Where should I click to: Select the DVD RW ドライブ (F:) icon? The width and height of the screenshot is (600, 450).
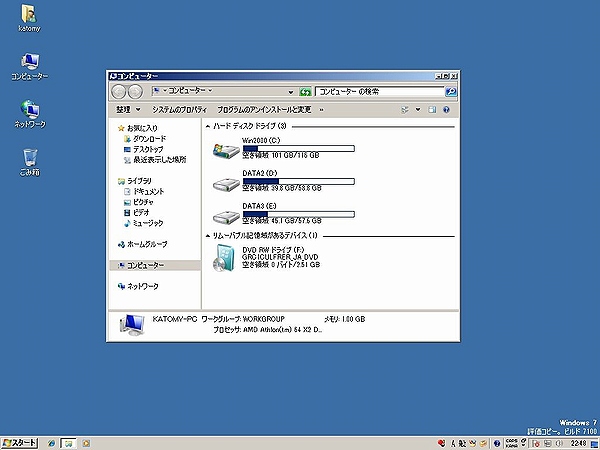coord(224,258)
